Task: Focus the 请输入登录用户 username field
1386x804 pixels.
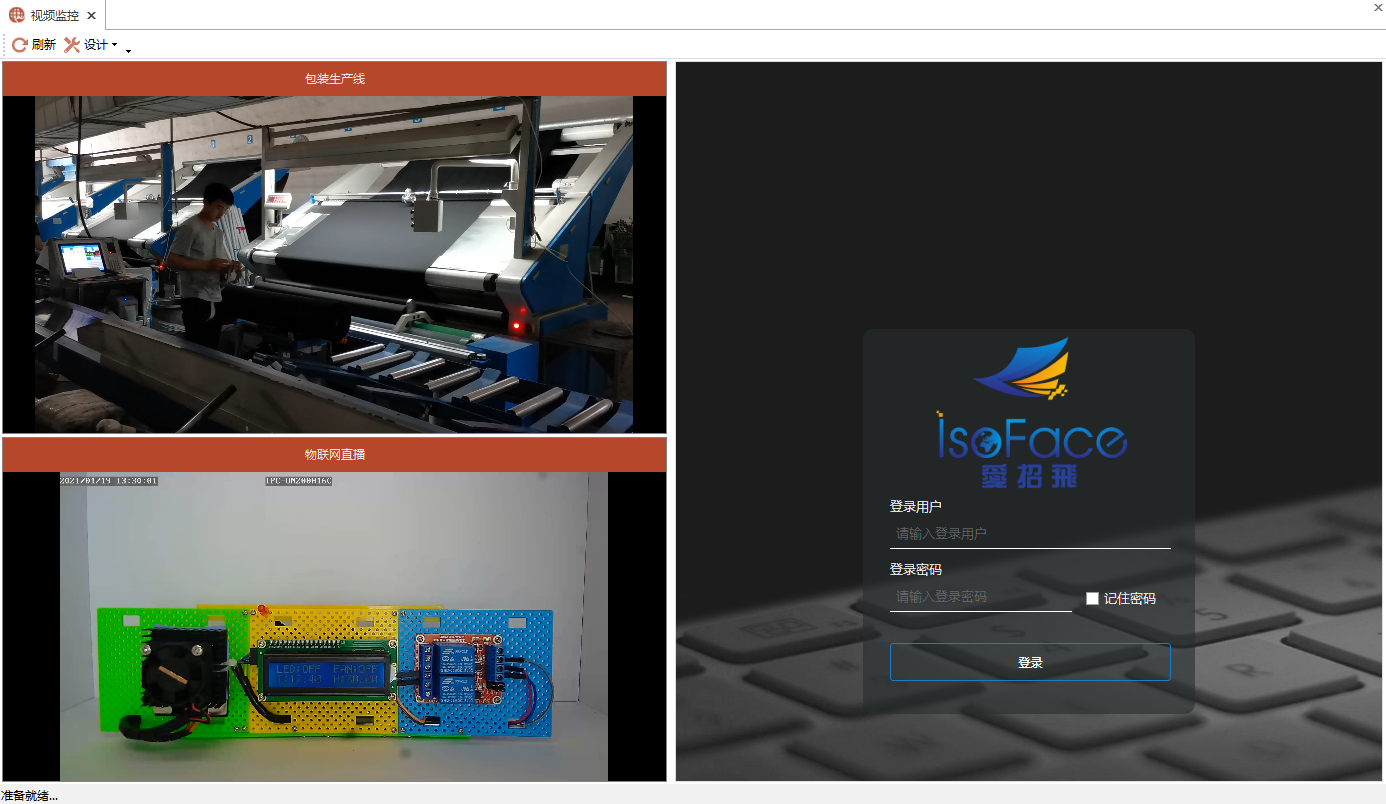Action: coord(1030,534)
